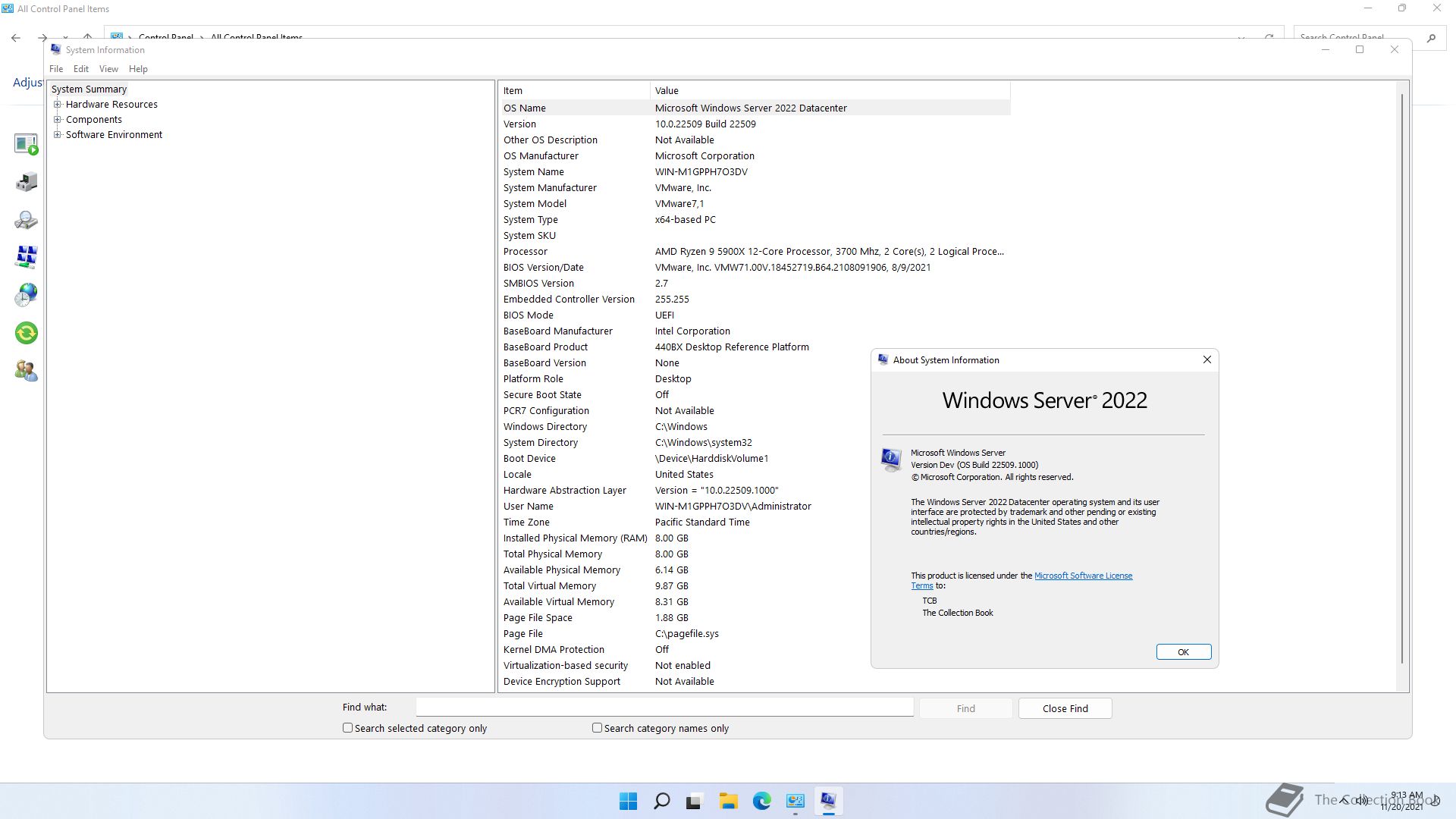Click the Find what input field
This screenshot has height=819, width=1456.
click(x=664, y=707)
